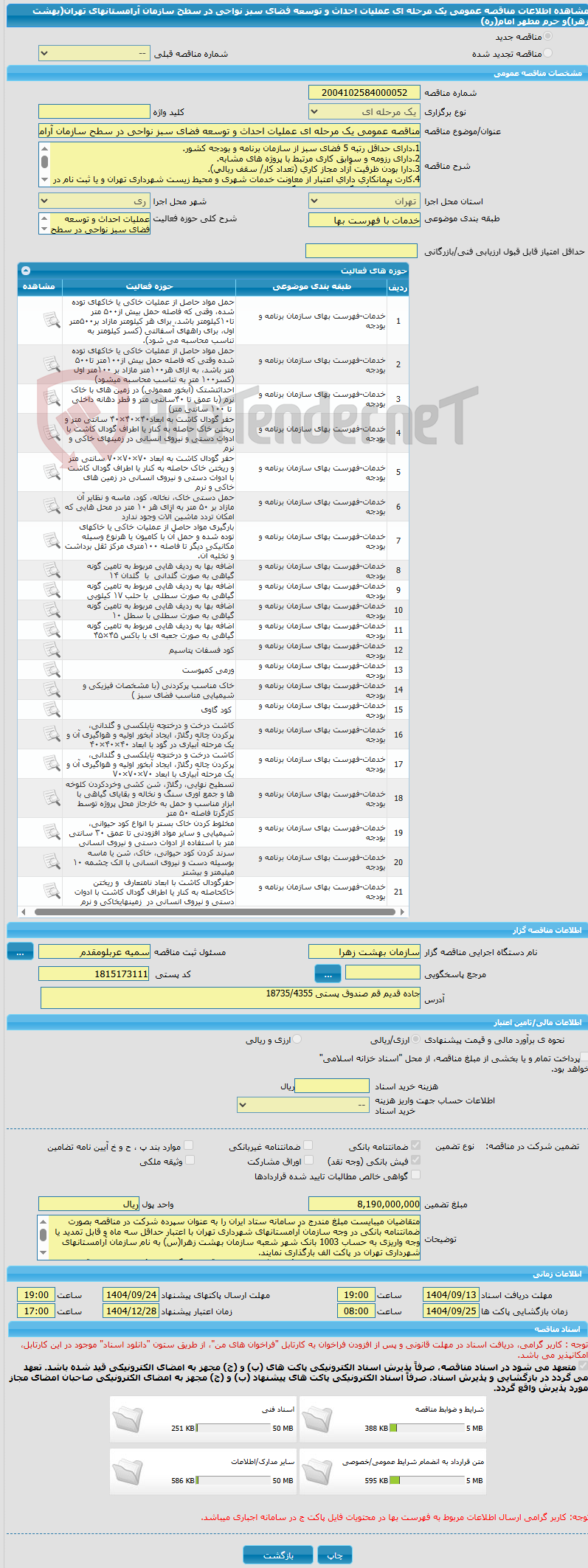Screen dimensions: 588x1568
Task: Open the سایر مدارک/اطلاعات folder
Action: click(x=128, y=1471)
